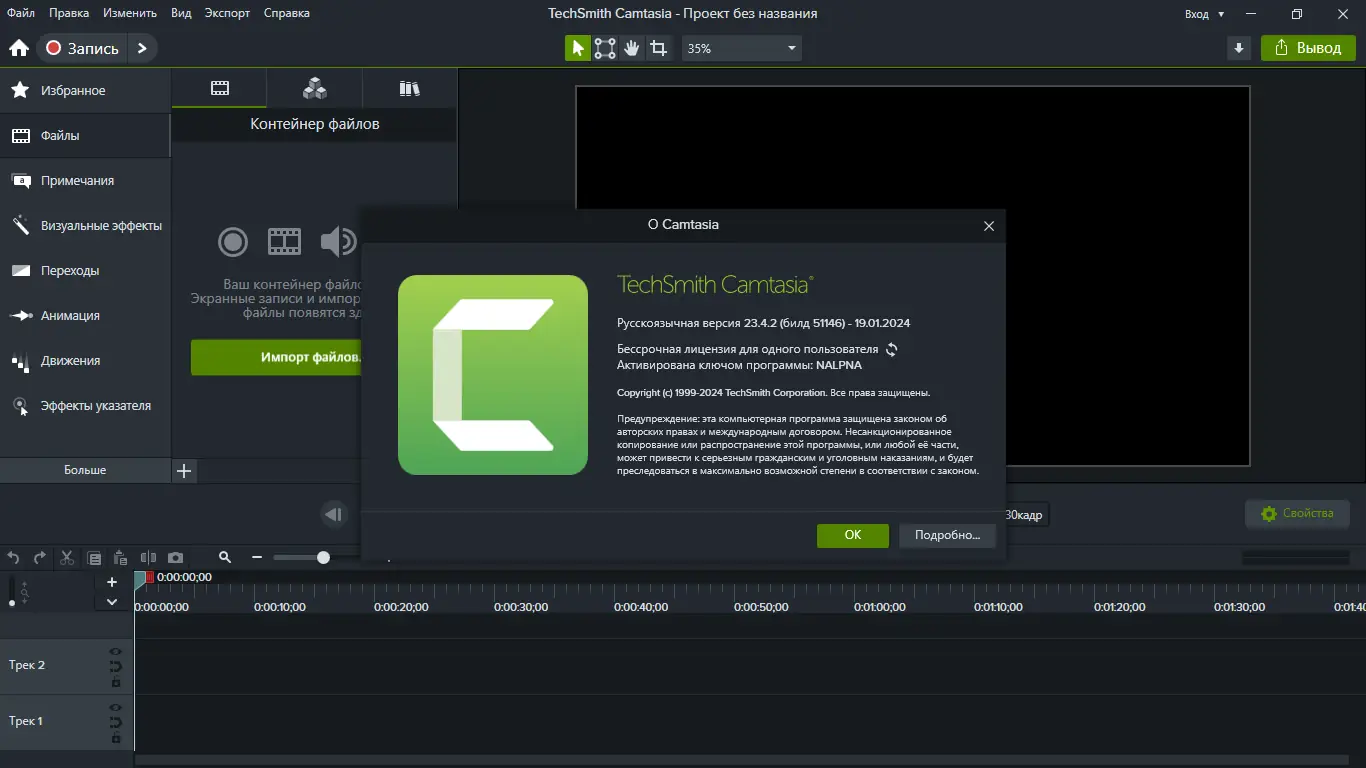Add a panel item with the plus beside Больше
The width and height of the screenshot is (1366, 768).
pyautogui.click(x=184, y=470)
